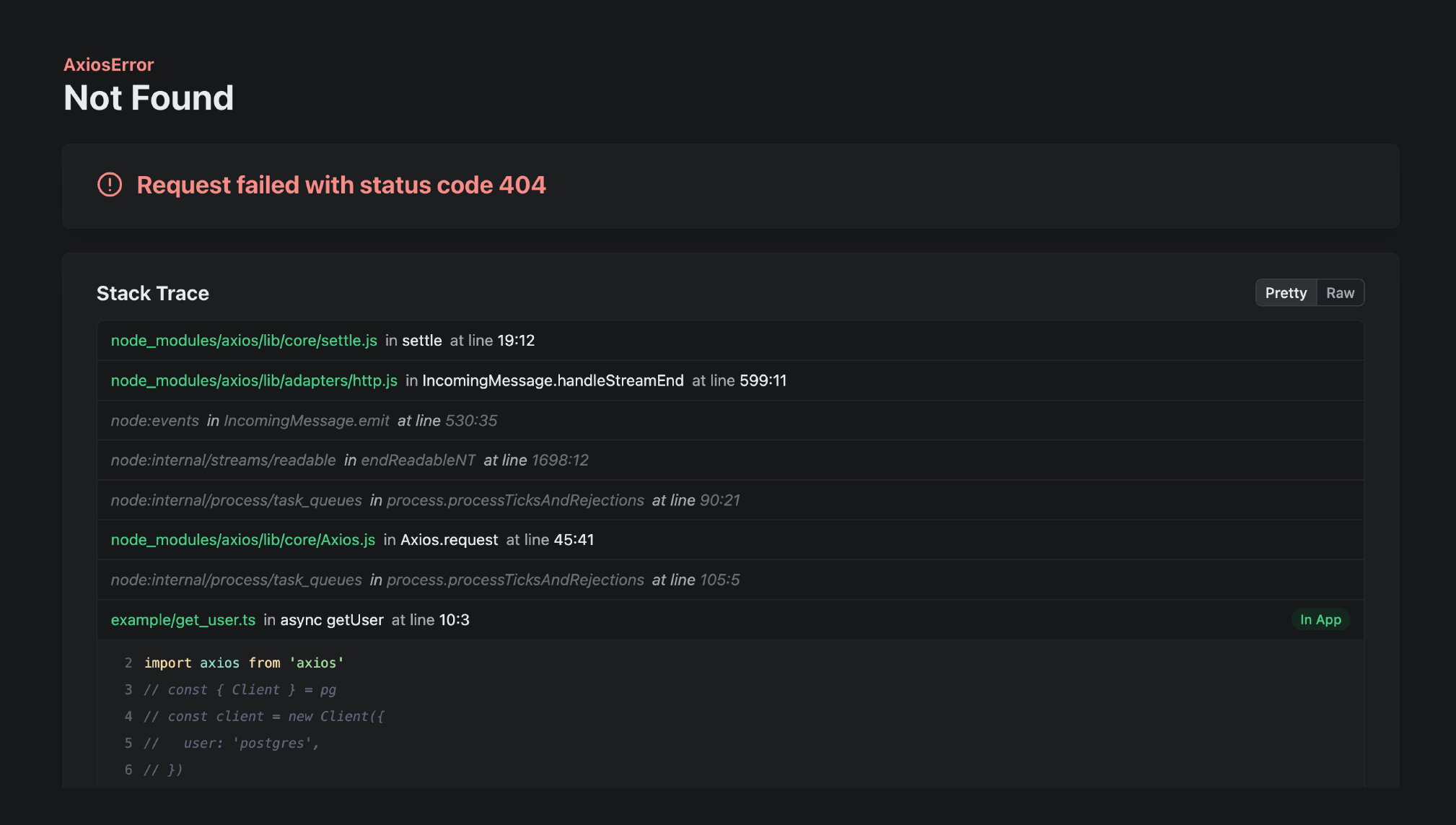The height and width of the screenshot is (825, 1456).
Task: Click the Not Found error heading
Action: coord(149,98)
